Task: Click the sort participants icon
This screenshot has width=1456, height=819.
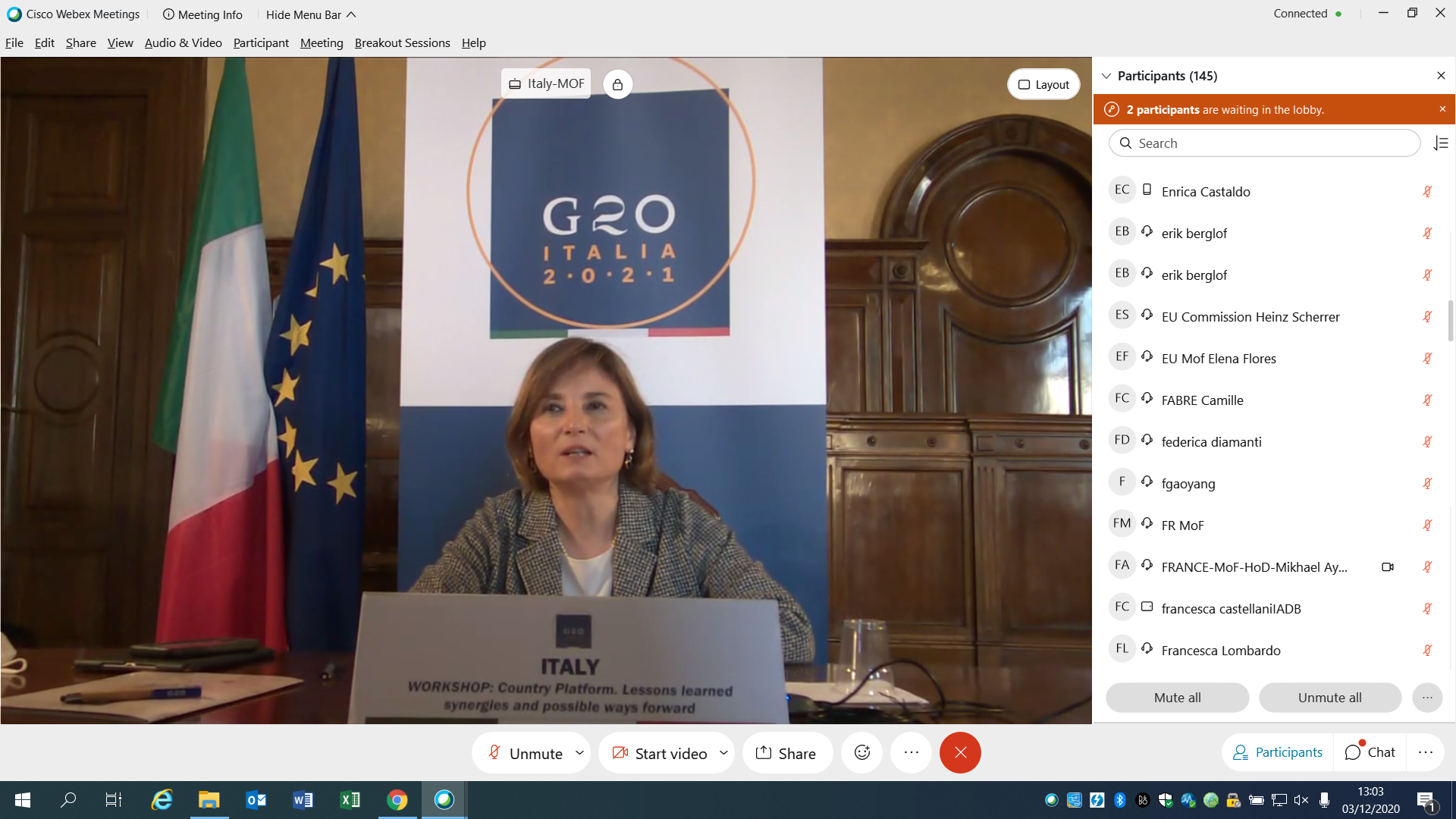Action: click(x=1441, y=143)
